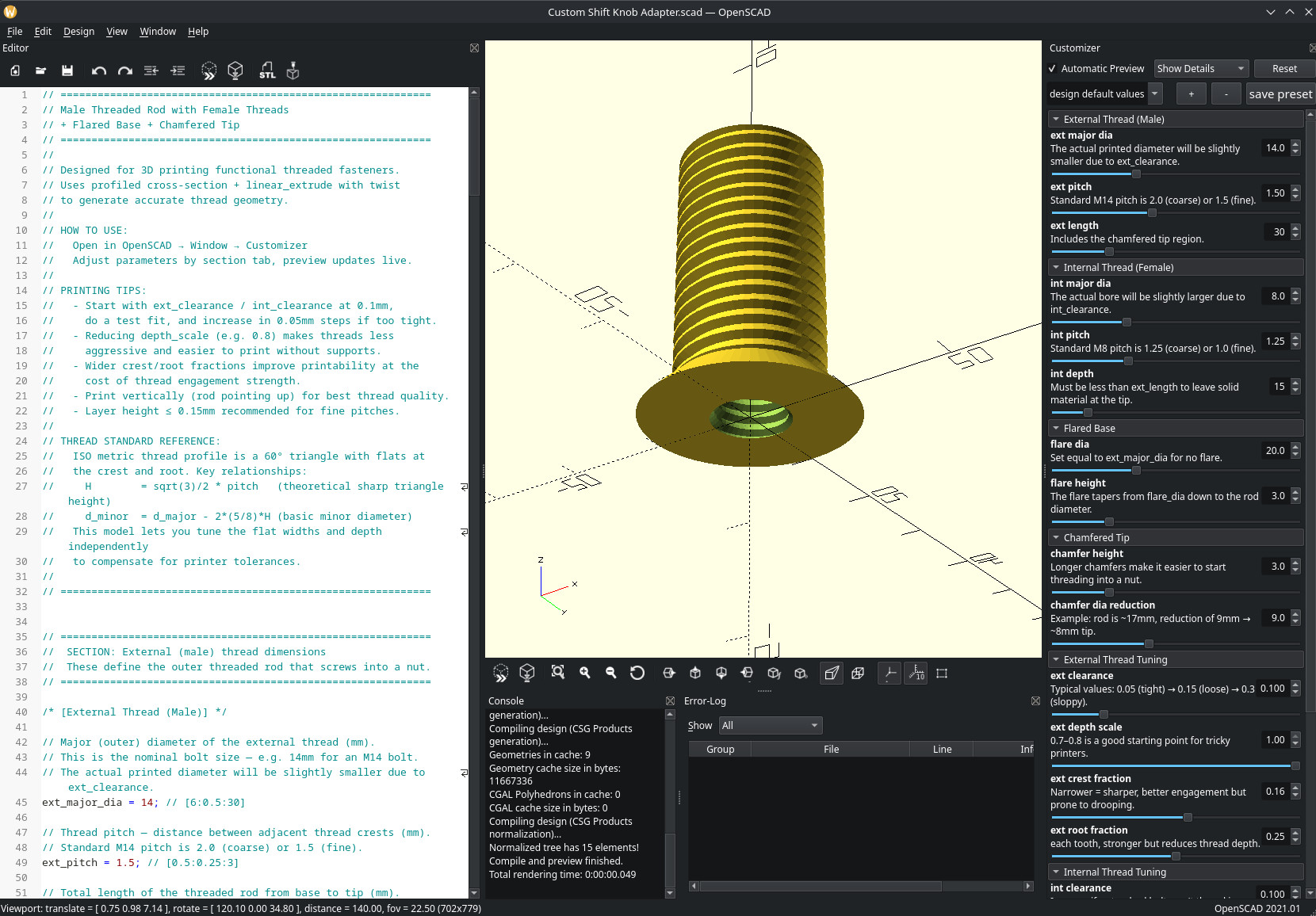Screen dimensions: 1316x916
Task: Click the Save file icon in editor toolbar
Action: click(x=67, y=71)
